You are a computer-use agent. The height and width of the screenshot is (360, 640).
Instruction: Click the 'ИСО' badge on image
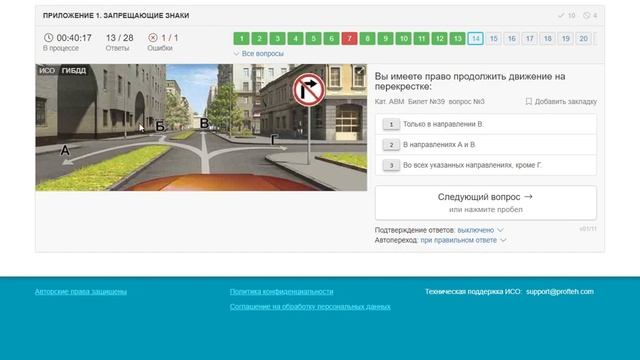(47, 71)
